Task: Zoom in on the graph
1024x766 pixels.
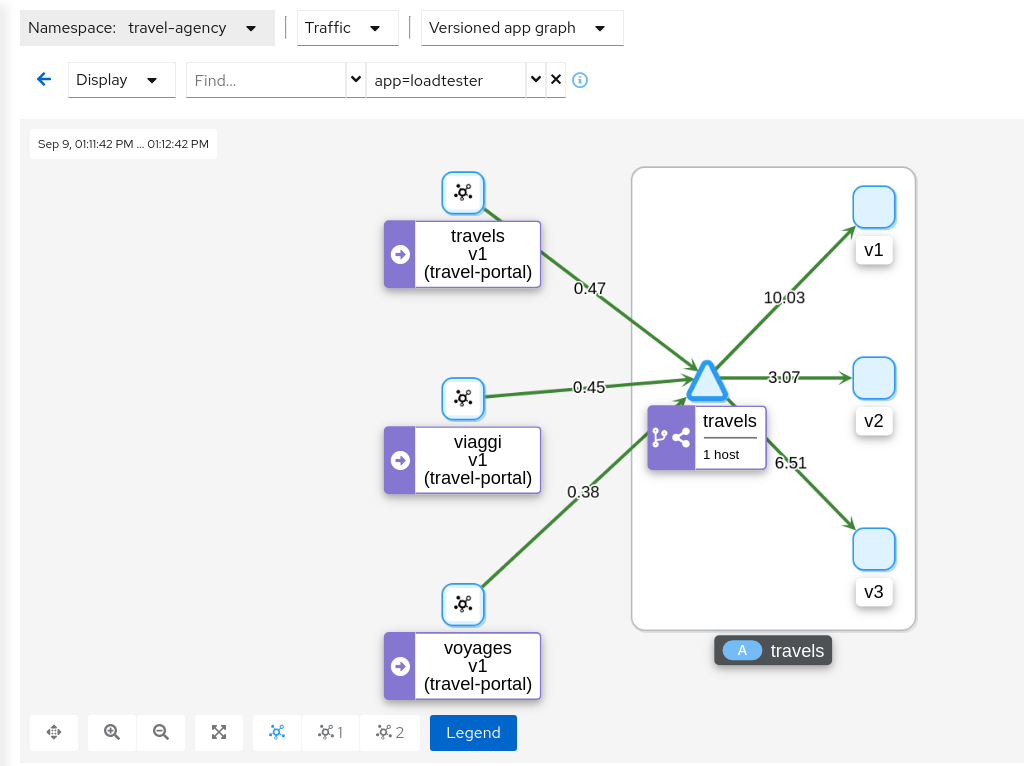Action: tap(112, 732)
